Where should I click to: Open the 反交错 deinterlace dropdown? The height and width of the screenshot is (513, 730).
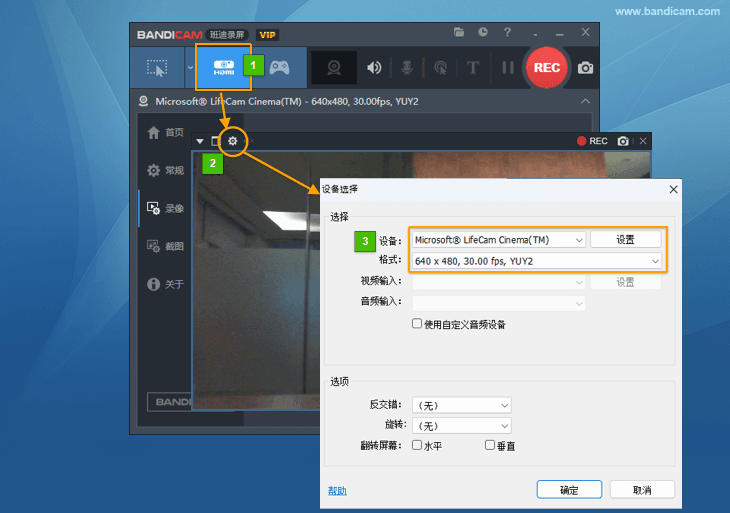[462, 405]
